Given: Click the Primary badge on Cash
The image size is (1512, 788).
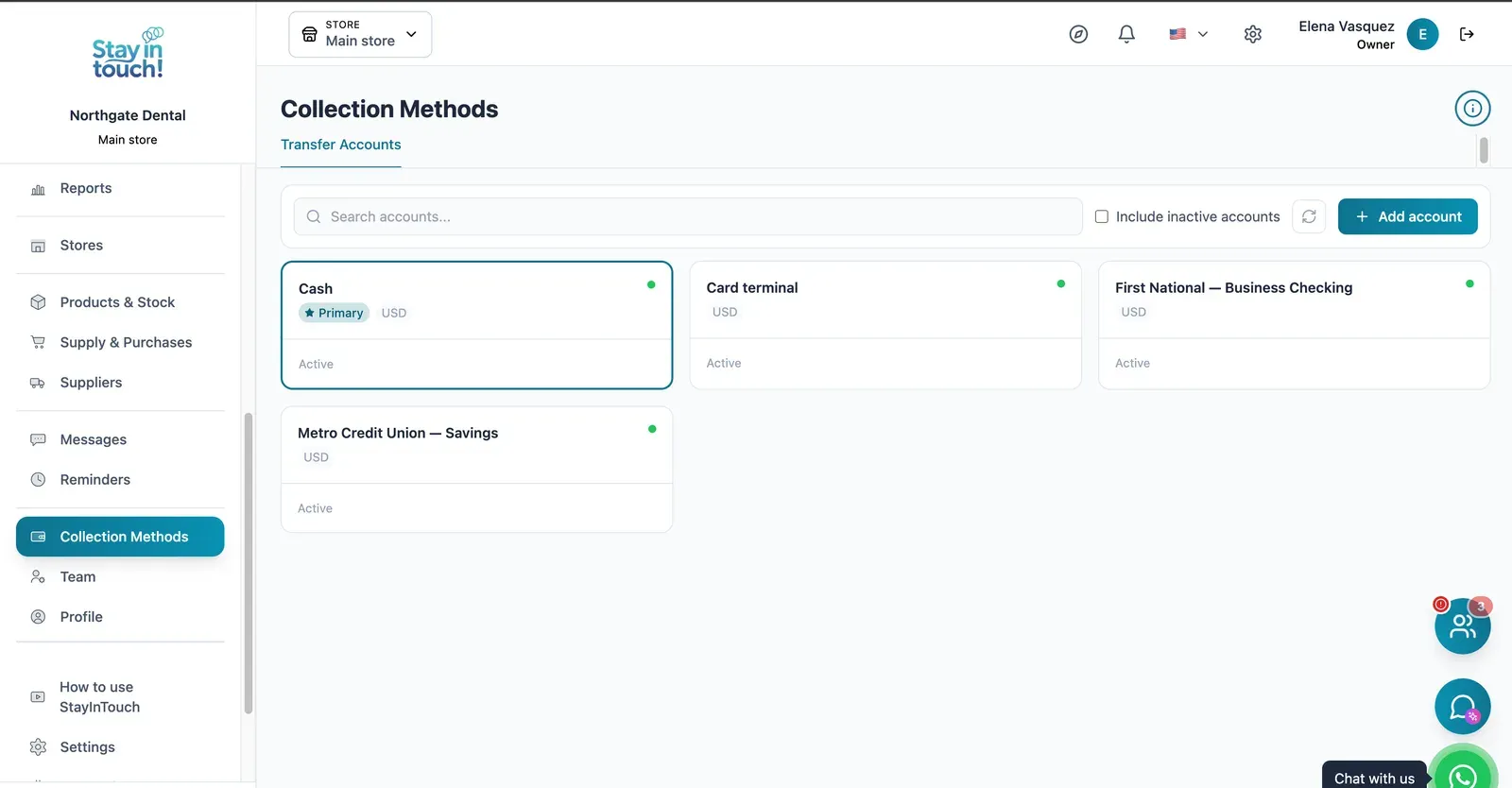Looking at the screenshot, I should tap(334, 313).
